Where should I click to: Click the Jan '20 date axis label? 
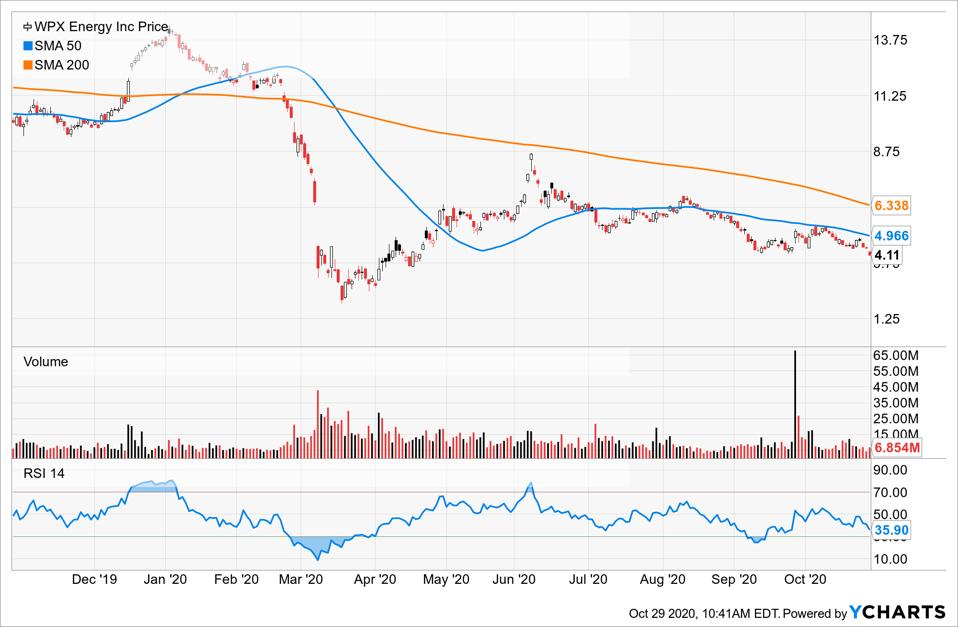point(165,579)
